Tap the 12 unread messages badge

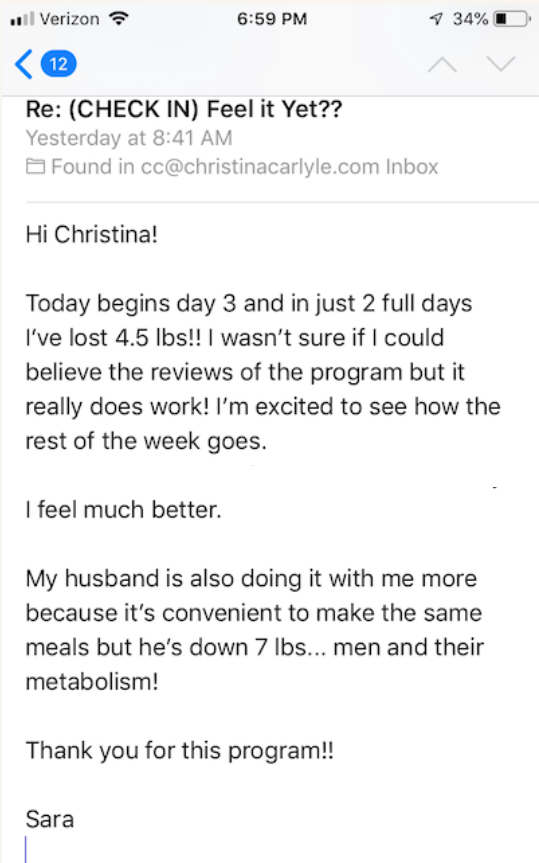coord(59,64)
